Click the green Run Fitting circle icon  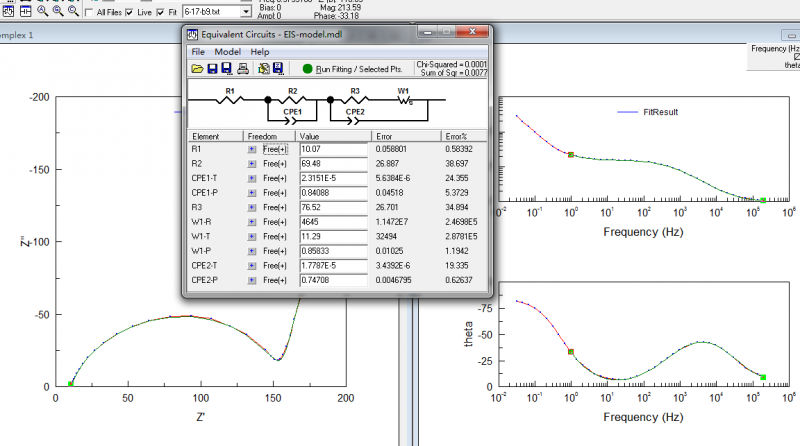(307, 69)
